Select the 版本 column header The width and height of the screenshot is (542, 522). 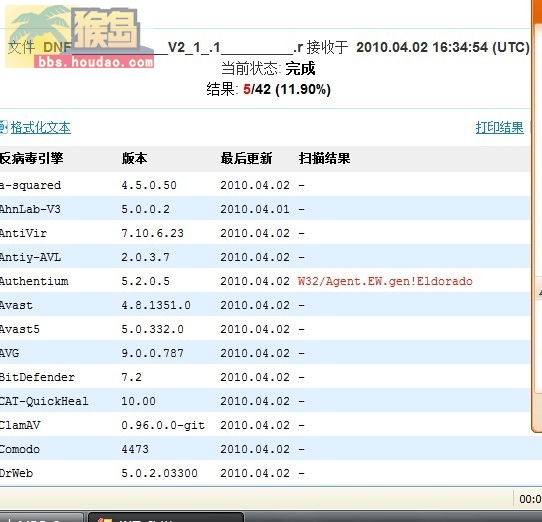pos(134,158)
